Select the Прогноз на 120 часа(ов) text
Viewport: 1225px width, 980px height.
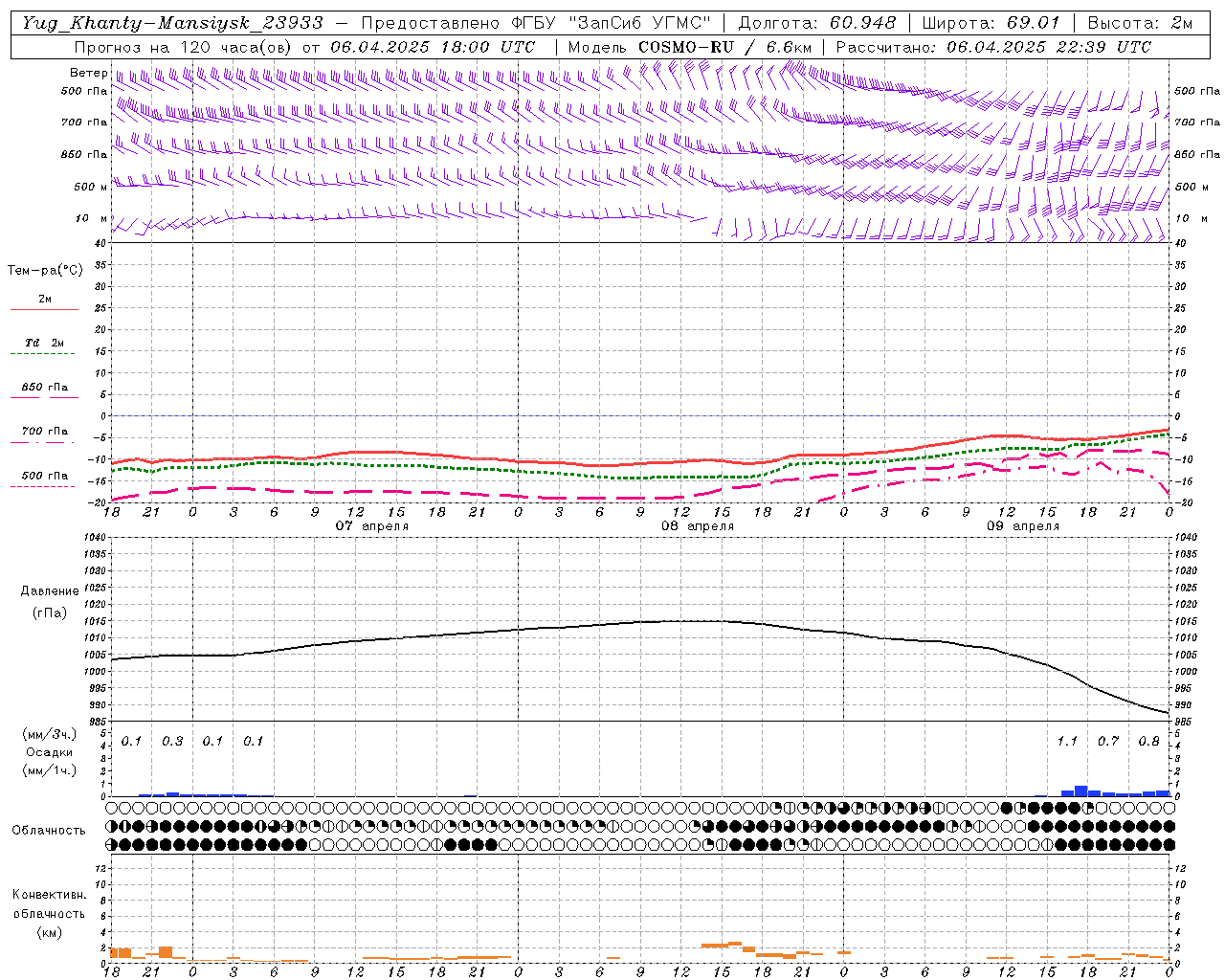(185, 47)
